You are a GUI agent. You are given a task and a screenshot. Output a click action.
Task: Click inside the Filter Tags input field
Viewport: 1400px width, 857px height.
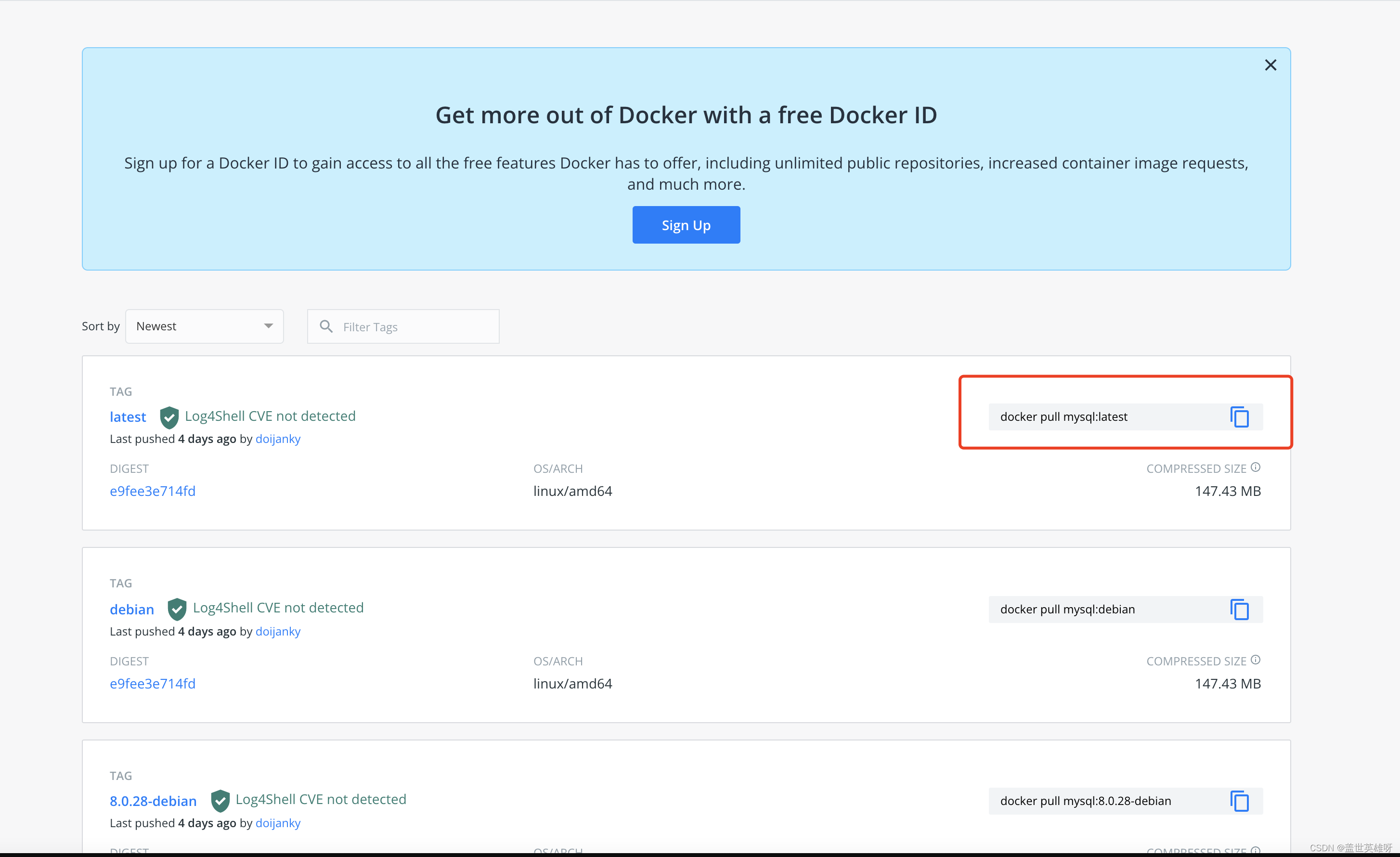tap(403, 326)
